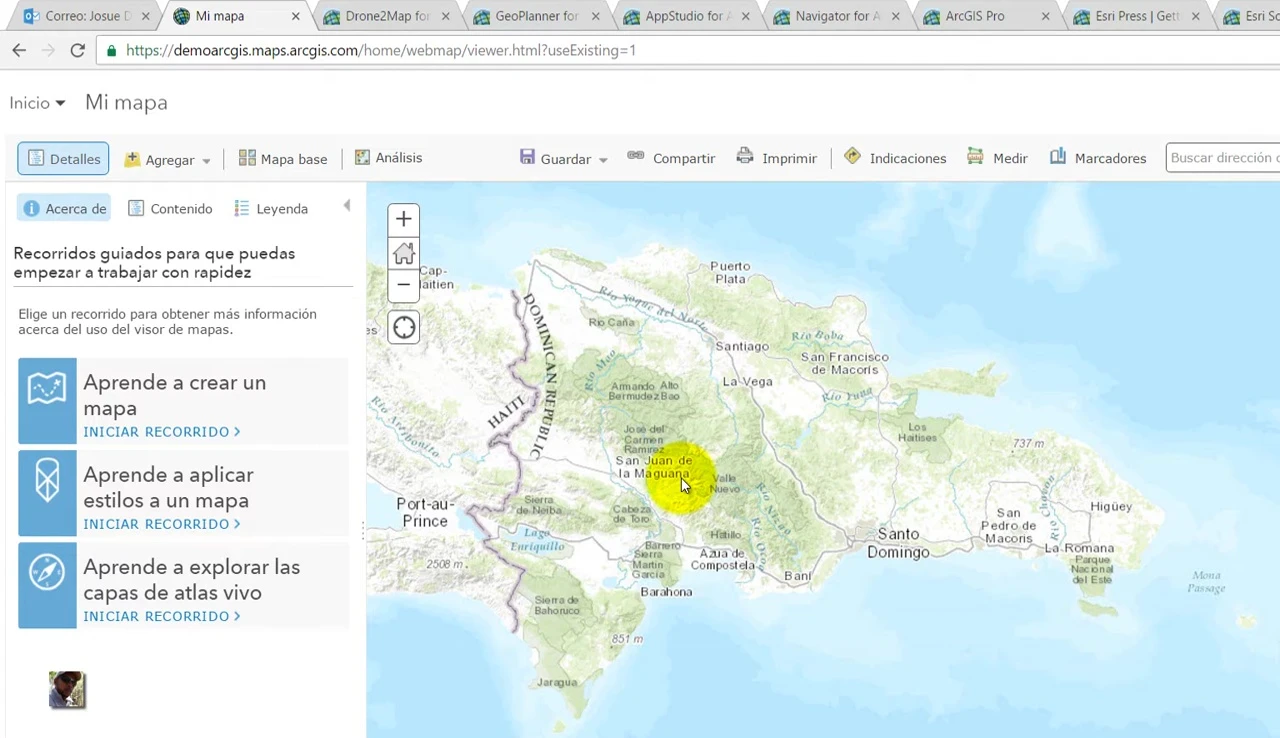Image resolution: width=1280 pixels, height=738 pixels.
Task: Click the Santiago map label
Action: pos(742,346)
